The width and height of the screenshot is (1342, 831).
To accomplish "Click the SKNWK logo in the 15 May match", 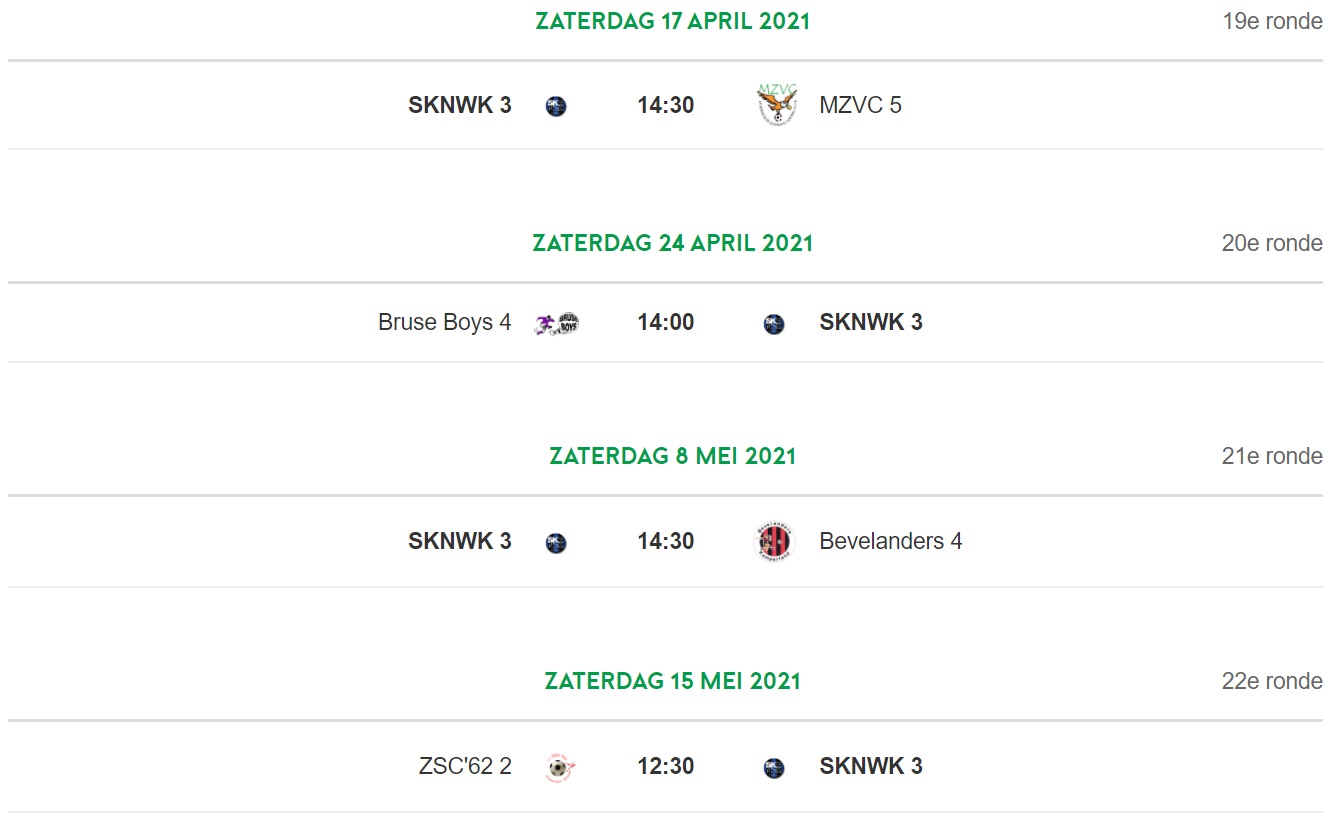I will click(x=774, y=767).
